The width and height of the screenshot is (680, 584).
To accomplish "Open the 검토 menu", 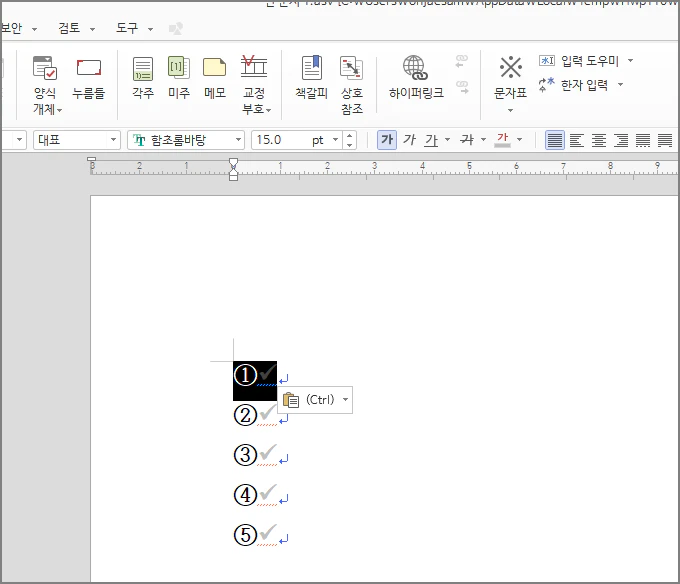I will pos(69,28).
